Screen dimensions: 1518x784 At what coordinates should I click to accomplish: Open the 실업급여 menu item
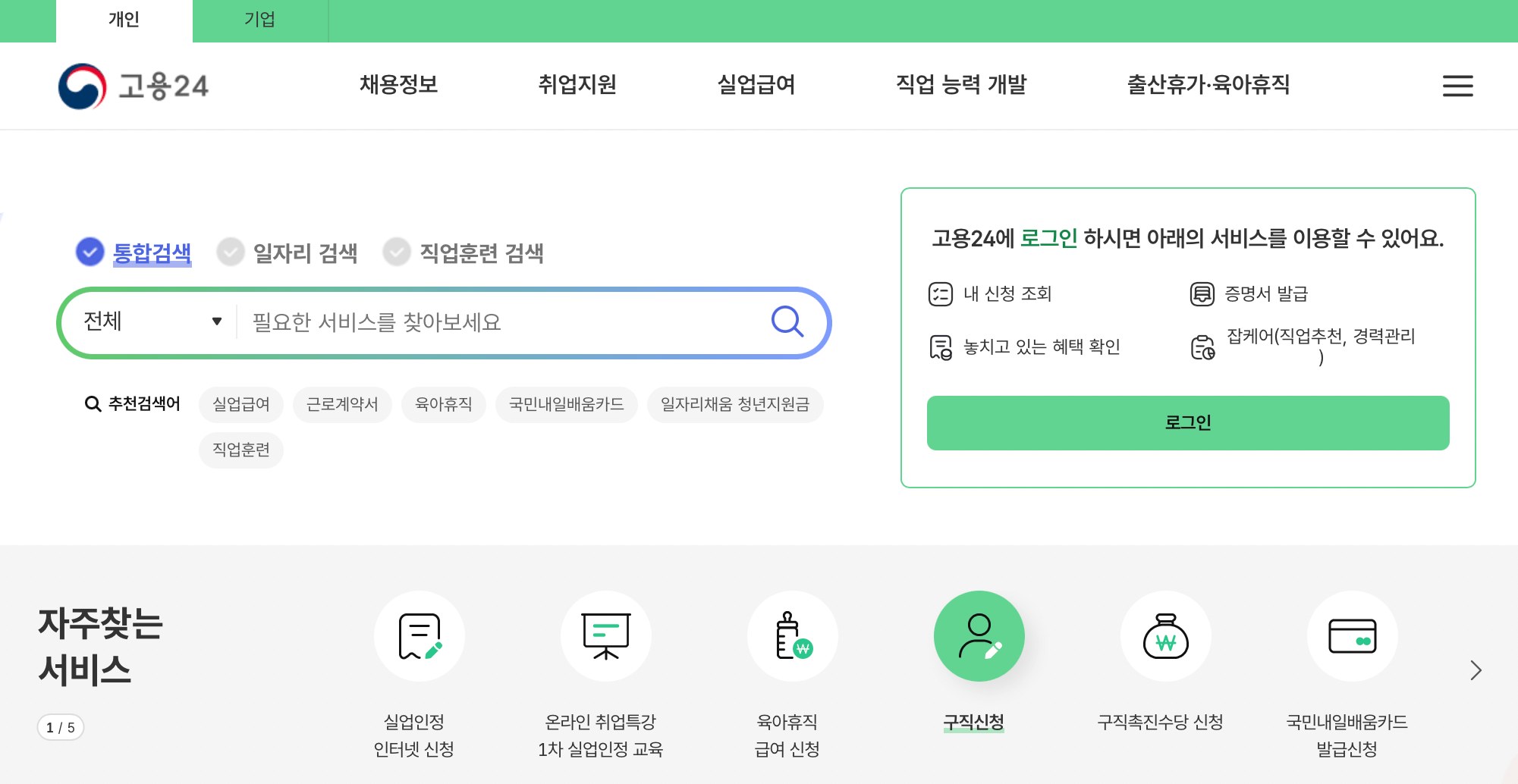[756, 86]
